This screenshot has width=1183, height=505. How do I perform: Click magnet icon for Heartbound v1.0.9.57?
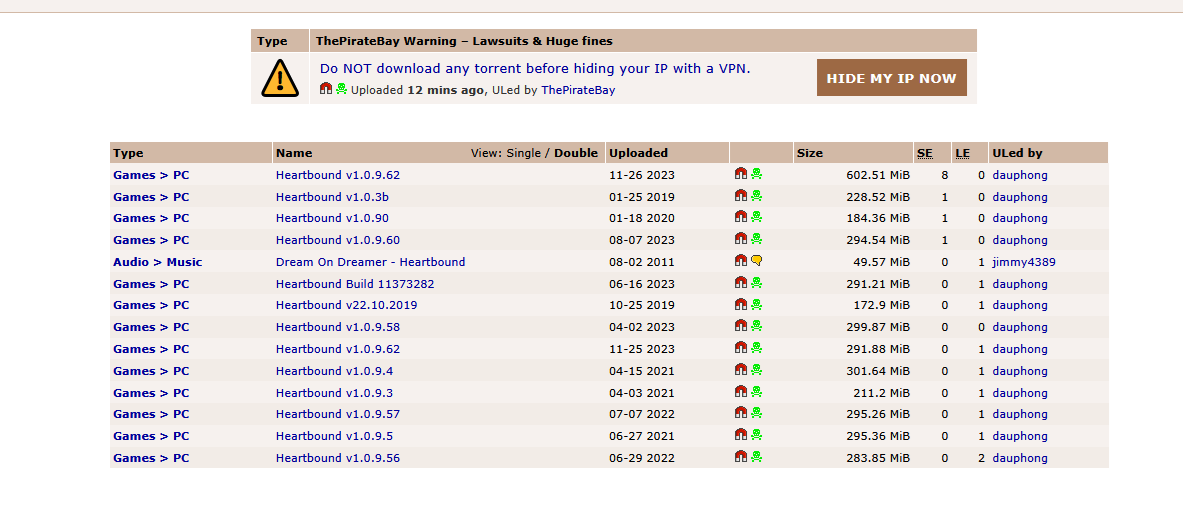click(741, 412)
